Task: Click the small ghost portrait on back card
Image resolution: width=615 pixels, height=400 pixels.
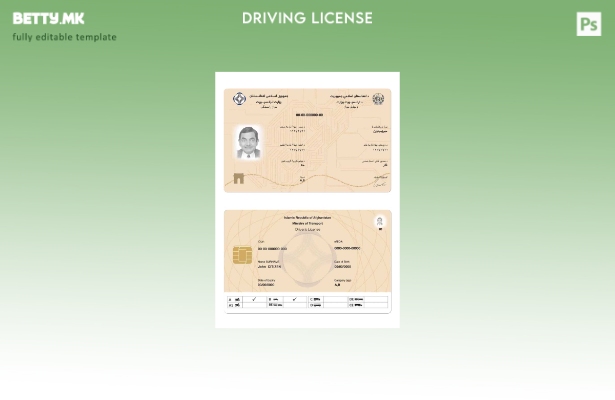Action: pos(379,222)
